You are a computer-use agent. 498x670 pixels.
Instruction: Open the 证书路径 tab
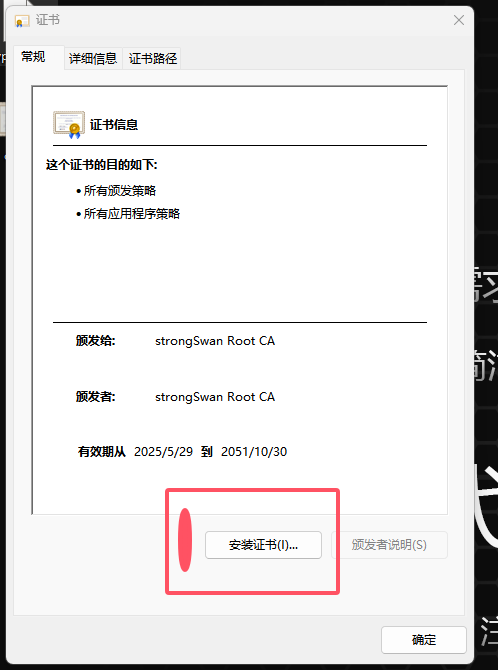click(x=153, y=59)
